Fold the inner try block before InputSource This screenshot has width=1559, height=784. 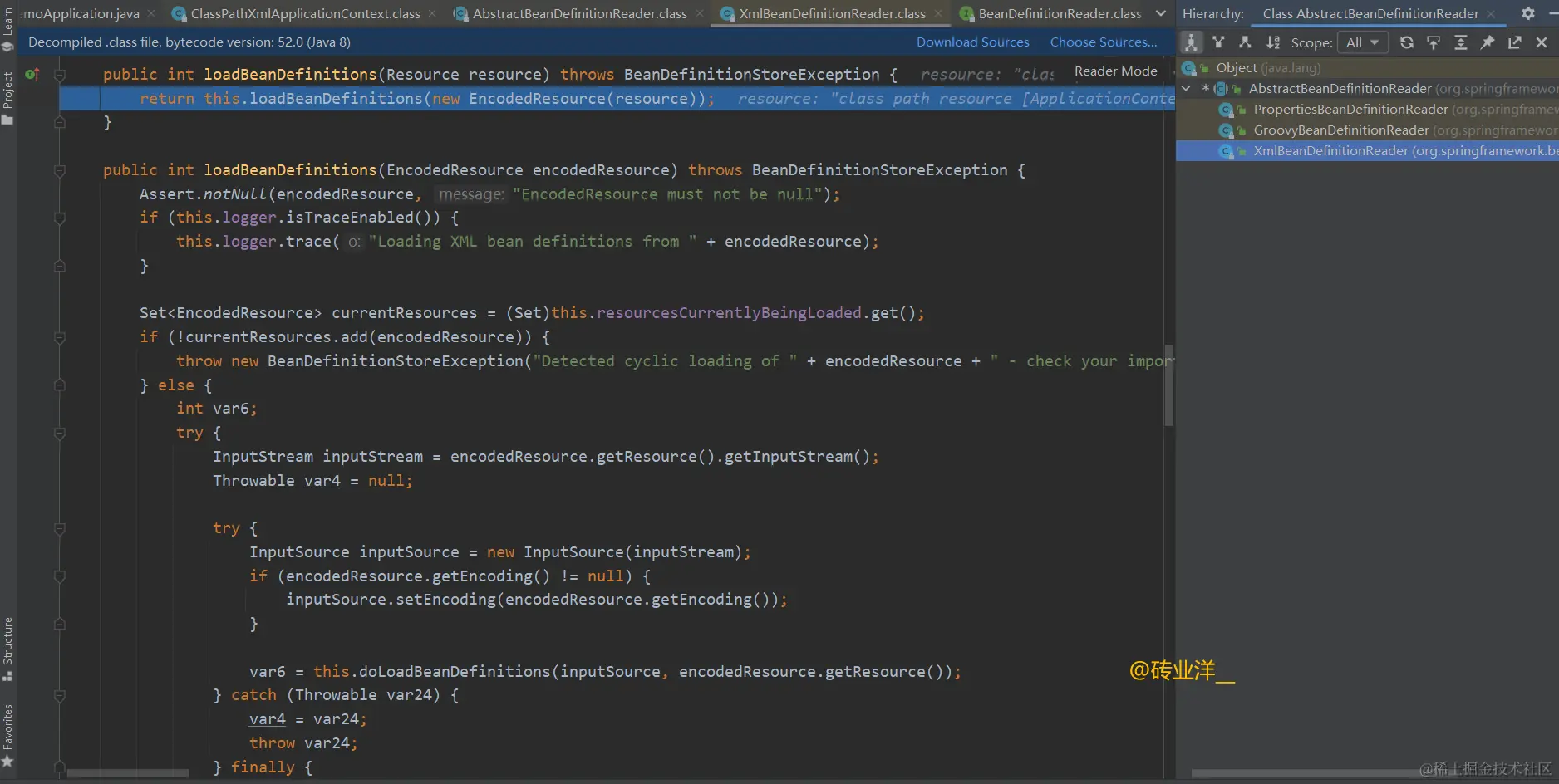(60, 528)
